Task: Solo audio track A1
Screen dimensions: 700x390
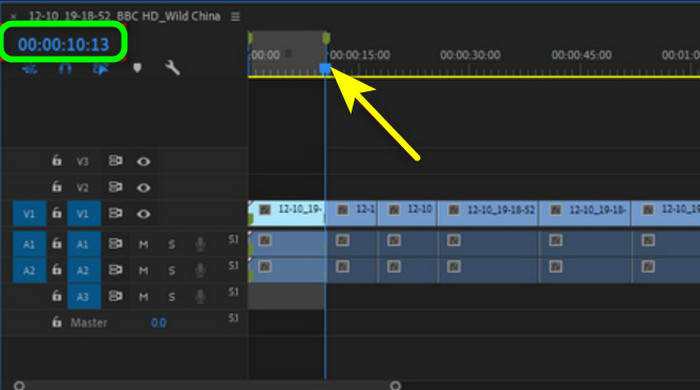Action: pyautogui.click(x=171, y=245)
